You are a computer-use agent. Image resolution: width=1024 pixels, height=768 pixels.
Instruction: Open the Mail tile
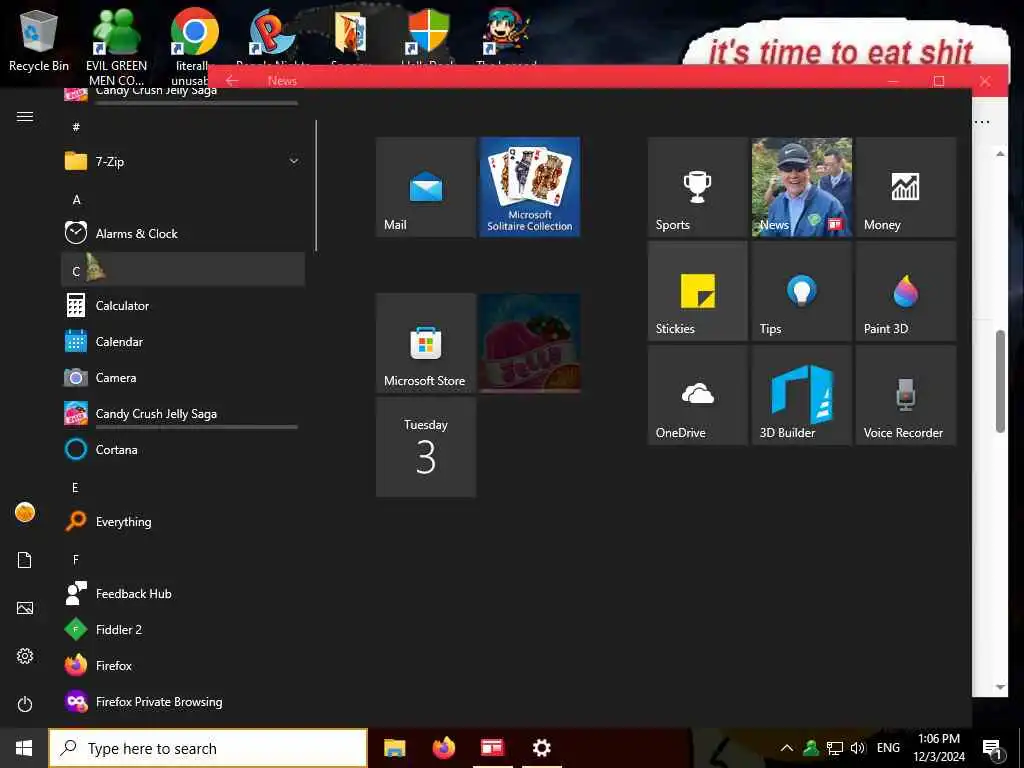(426, 187)
